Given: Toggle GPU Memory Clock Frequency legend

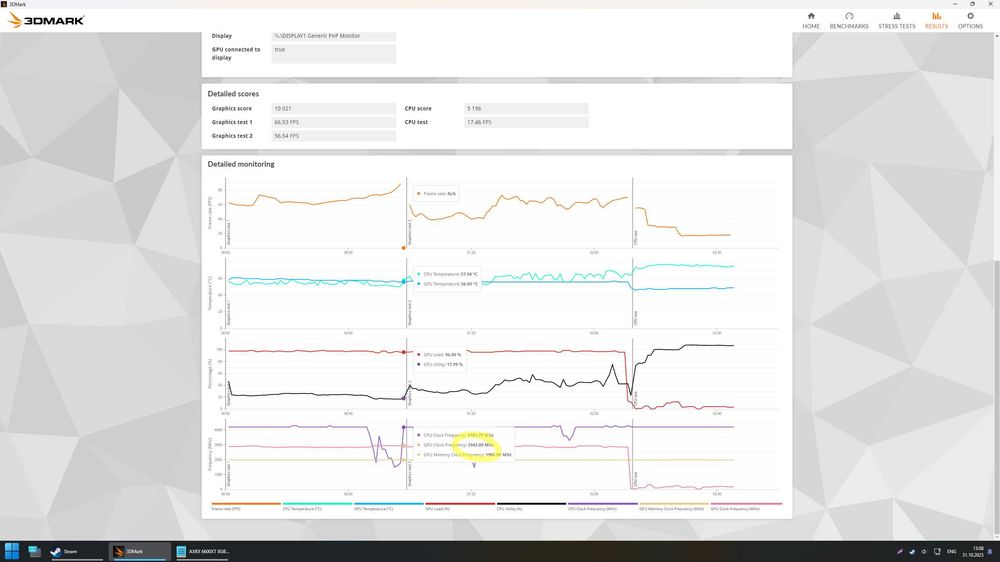Looking at the screenshot, I should [674, 506].
